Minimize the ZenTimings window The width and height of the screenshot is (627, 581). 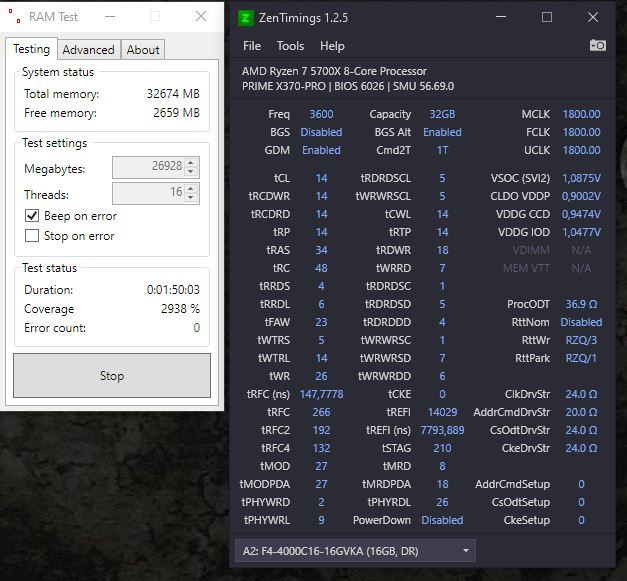501,17
